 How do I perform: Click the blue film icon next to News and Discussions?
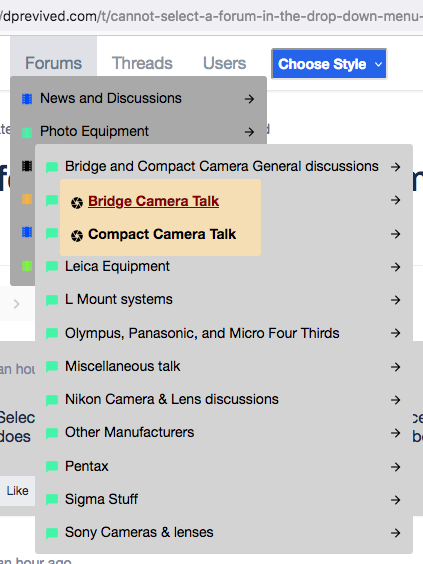[x=27, y=99]
